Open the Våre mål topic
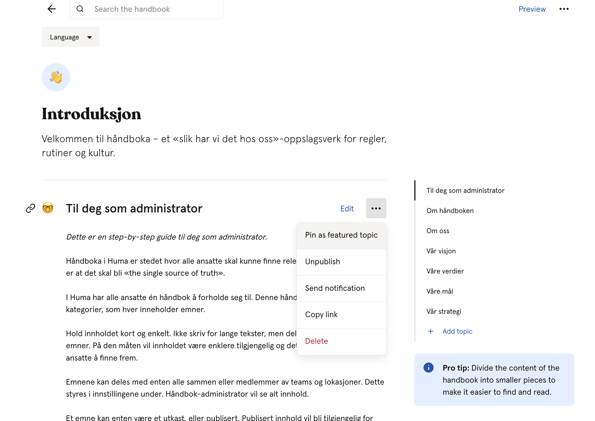Viewport: 595px width, 421px height. [x=439, y=291]
